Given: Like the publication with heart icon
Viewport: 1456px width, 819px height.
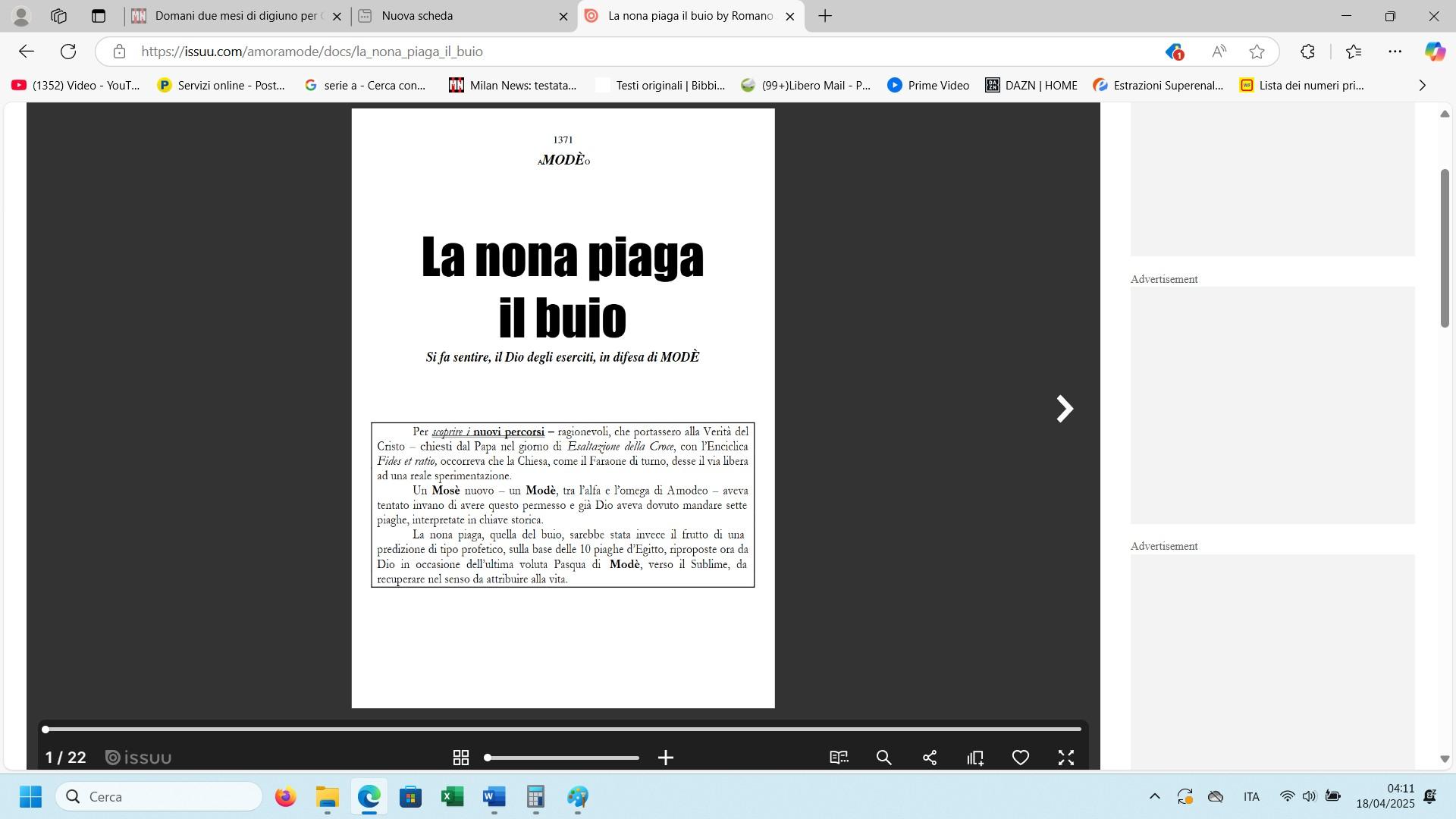Looking at the screenshot, I should (x=1021, y=758).
